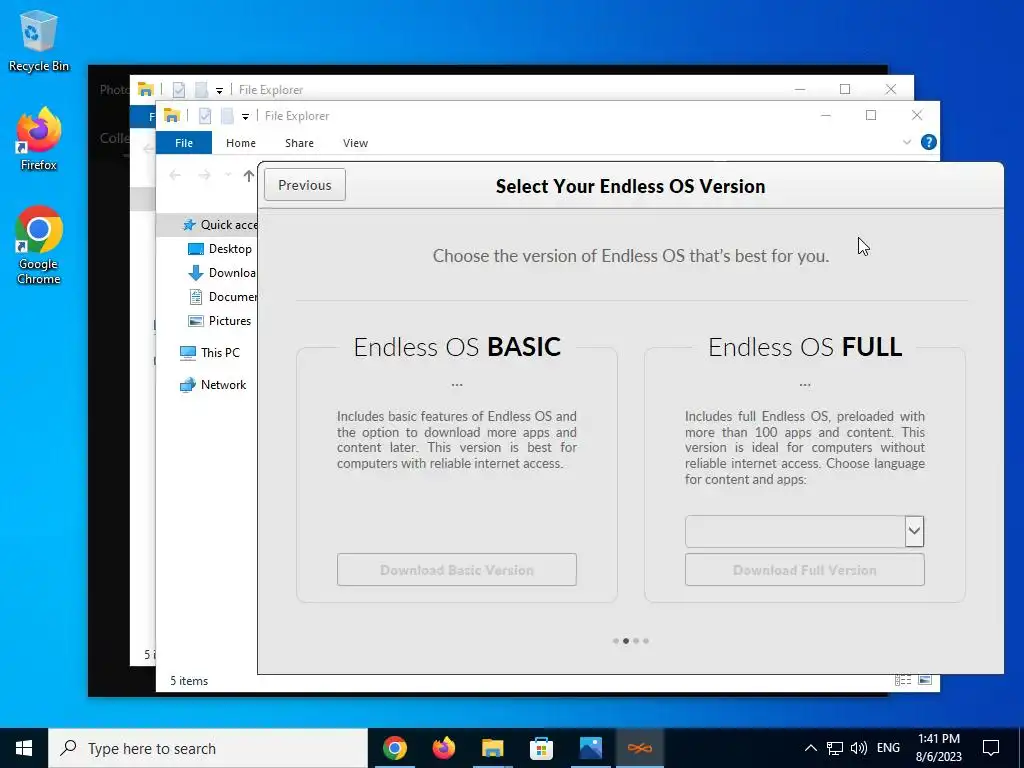Image resolution: width=1024 pixels, height=768 pixels.
Task: Click the rear File Explorer title bar folder icon
Action: click(x=145, y=89)
